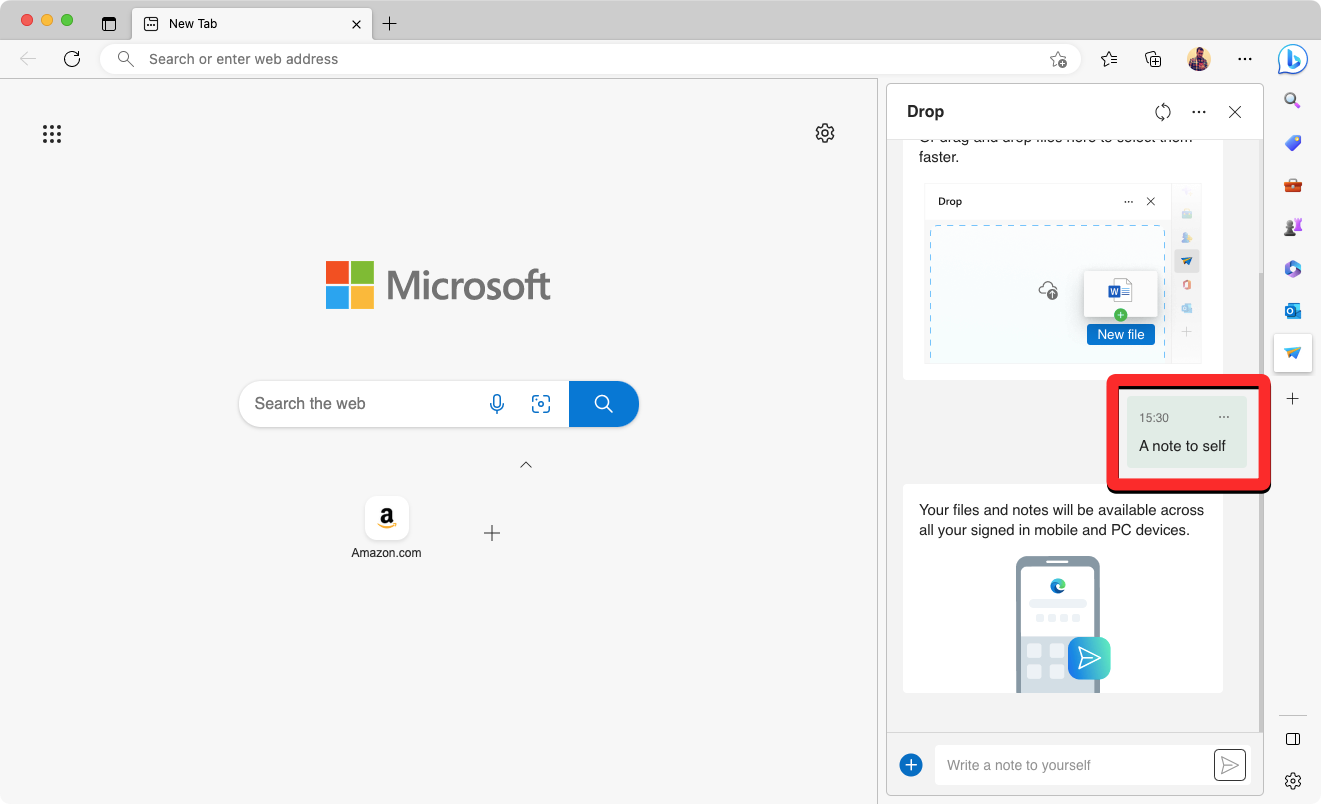Click the Drop paper plane sidebar icon
This screenshot has height=804, width=1321.
[x=1292, y=352]
